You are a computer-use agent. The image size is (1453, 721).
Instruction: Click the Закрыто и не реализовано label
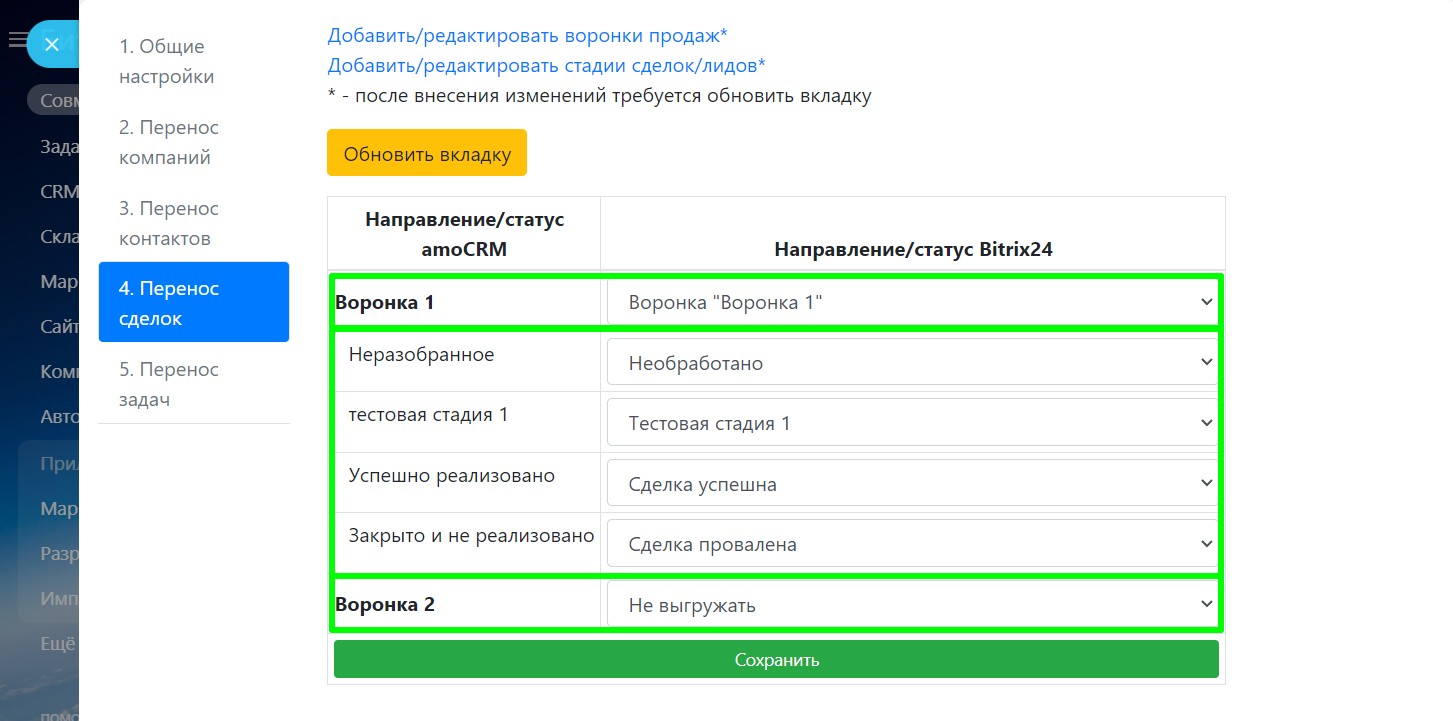point(471,536)
